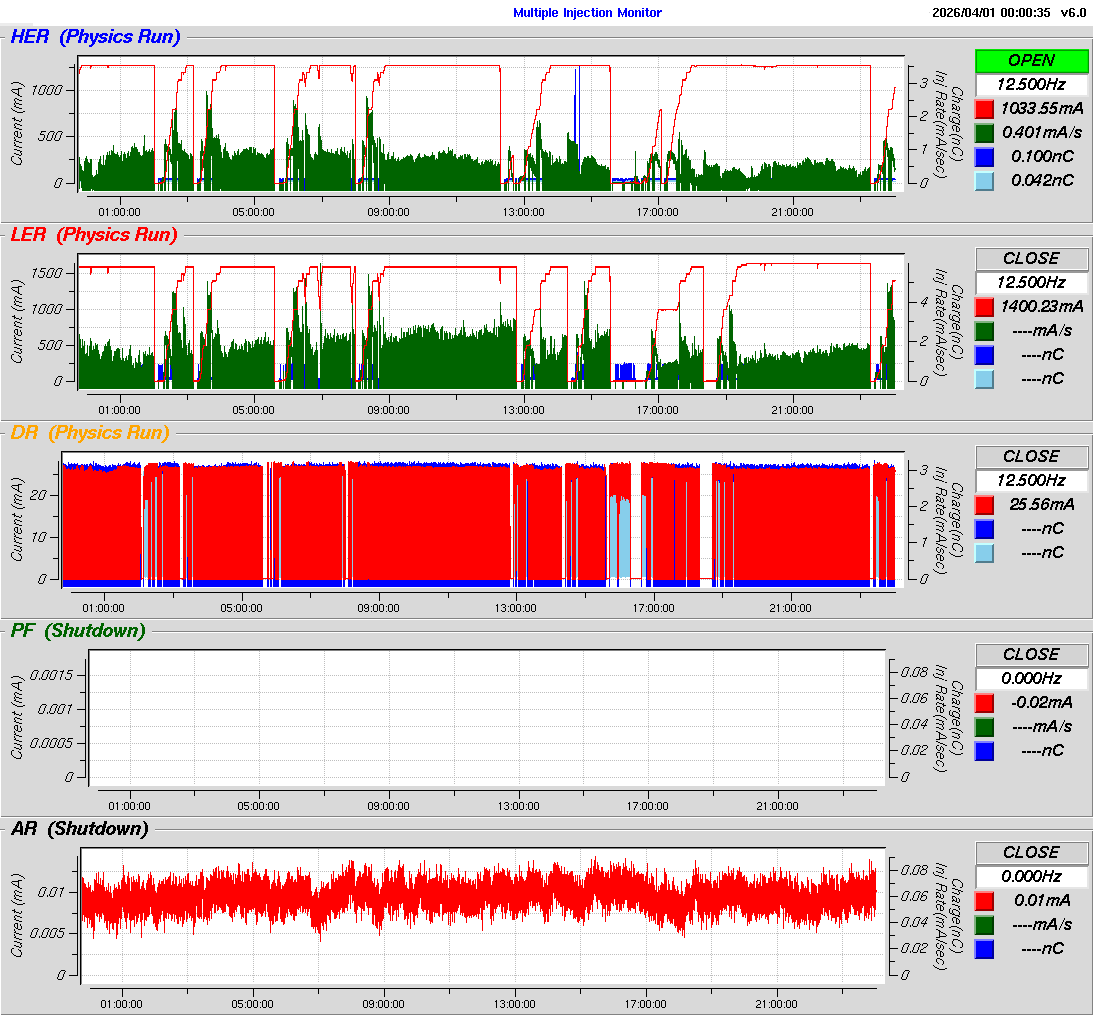Toggle the CLOSE status in AR panel
The width and height of the screenshot is (1093, 1015).
point(1031,852)
